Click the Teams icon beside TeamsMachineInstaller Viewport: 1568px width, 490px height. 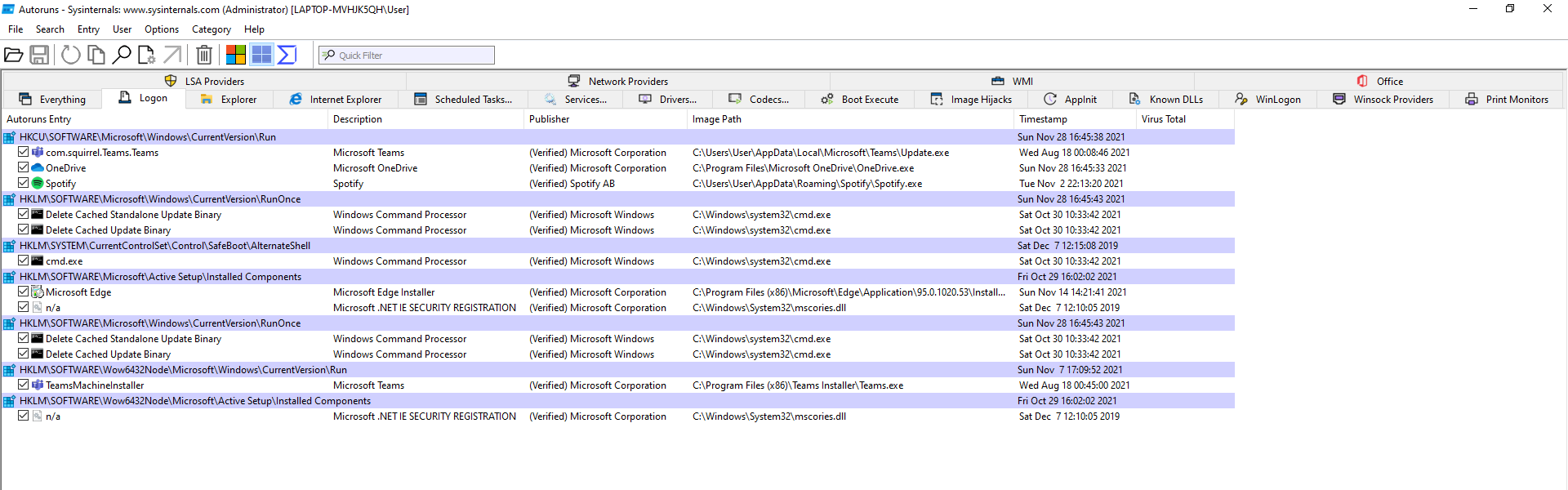38,385
